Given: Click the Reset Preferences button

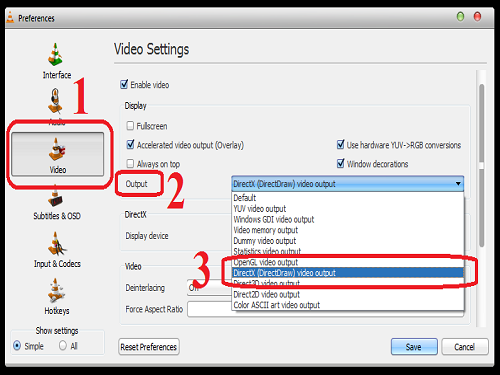Looking at the screenshot, I should pyautogui.click(x=149, y=347).
